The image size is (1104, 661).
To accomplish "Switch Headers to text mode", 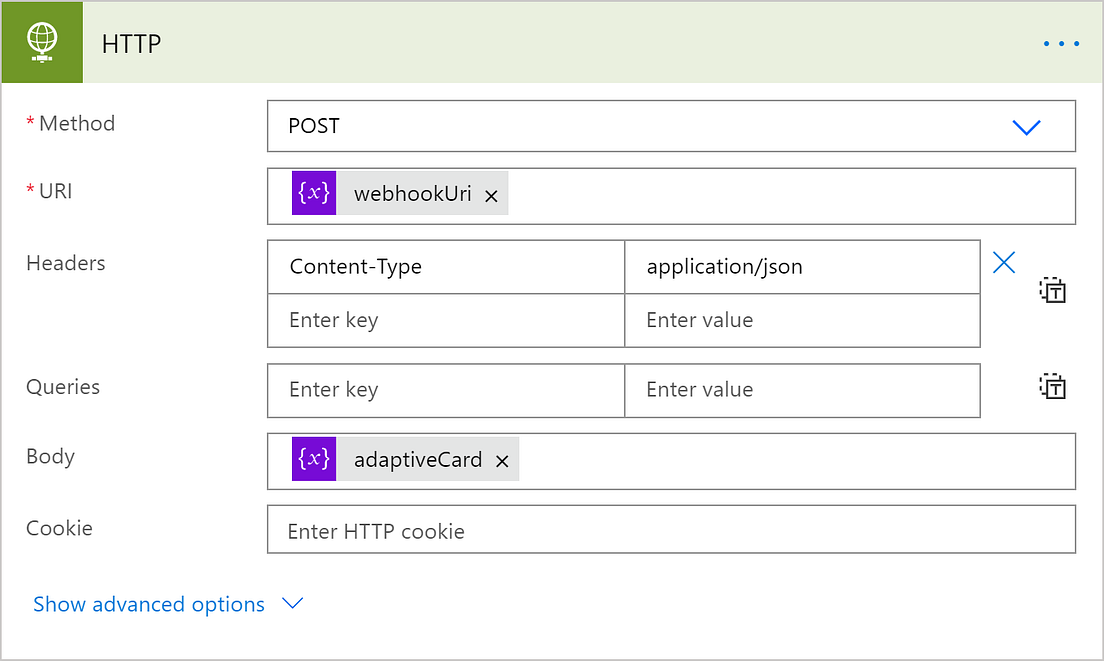I will [1052, 290].
